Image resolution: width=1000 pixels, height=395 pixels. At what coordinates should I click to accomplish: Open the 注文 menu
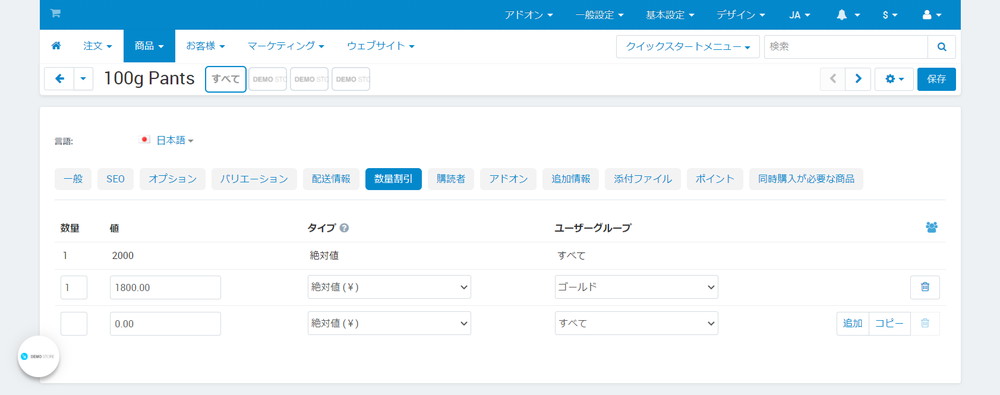pyautogui.click(x=98, y=46)
